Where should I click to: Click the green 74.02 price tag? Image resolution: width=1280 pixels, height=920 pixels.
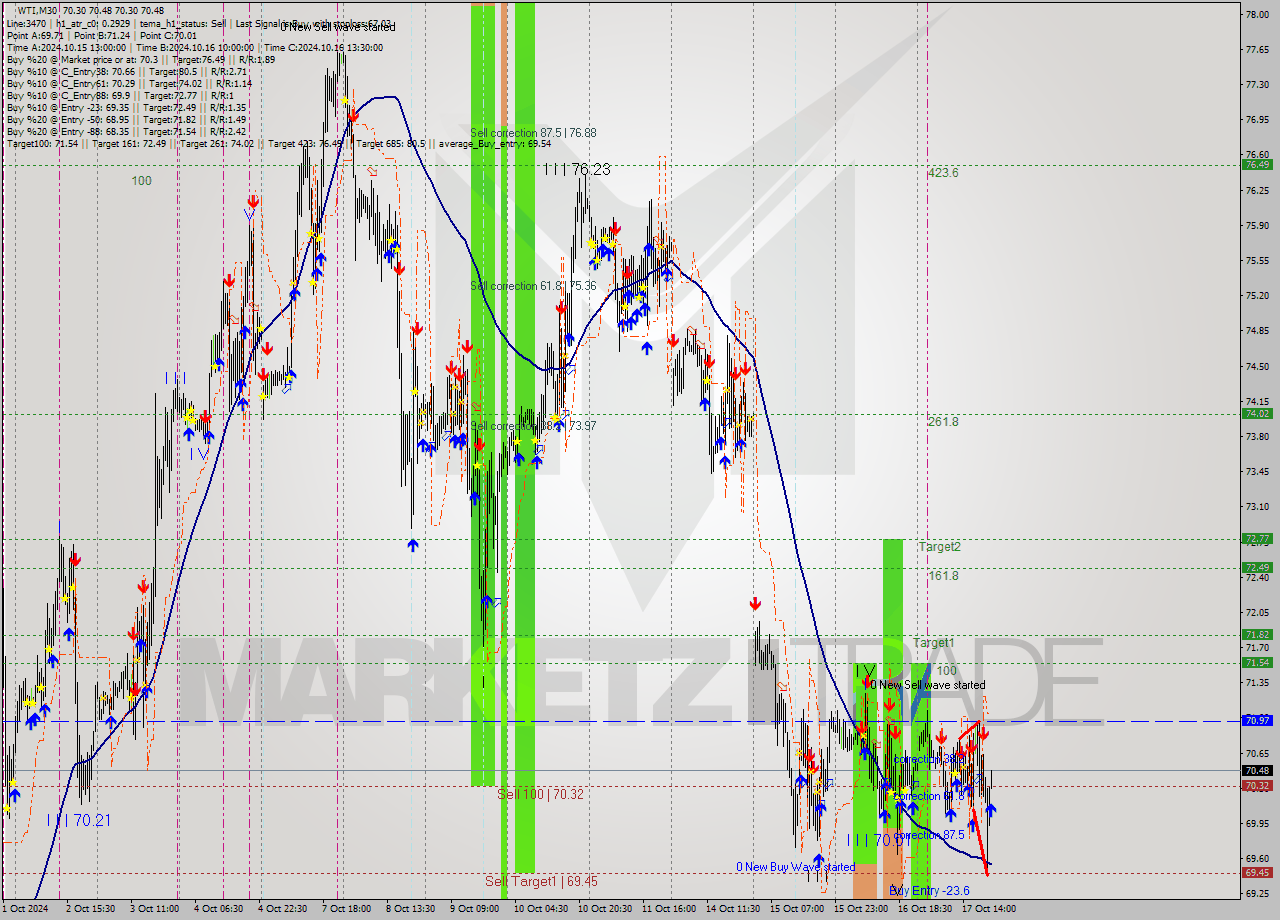tap(1256, 413)
